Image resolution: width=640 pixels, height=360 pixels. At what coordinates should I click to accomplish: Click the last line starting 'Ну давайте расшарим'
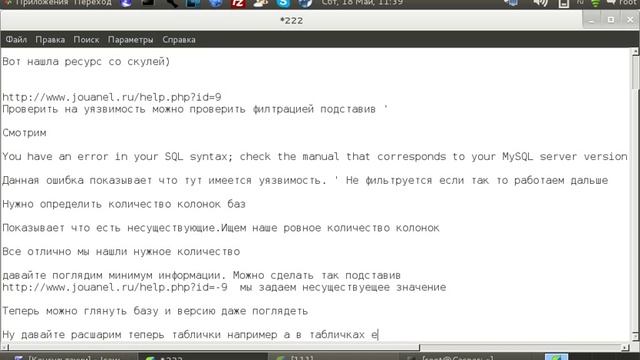(x=190, y=335)
